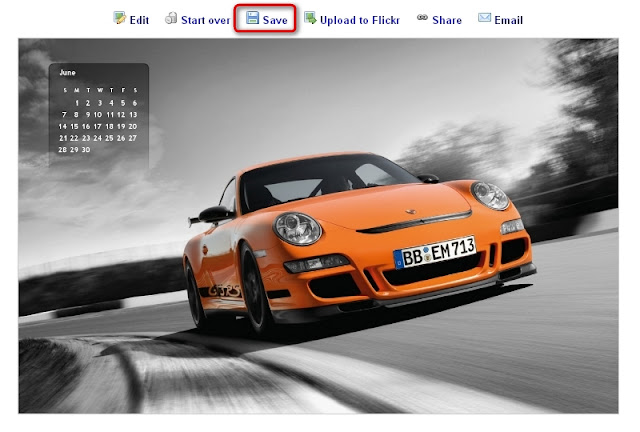
Task: Click the Edit pencil icon
Action: pos(120,18)
